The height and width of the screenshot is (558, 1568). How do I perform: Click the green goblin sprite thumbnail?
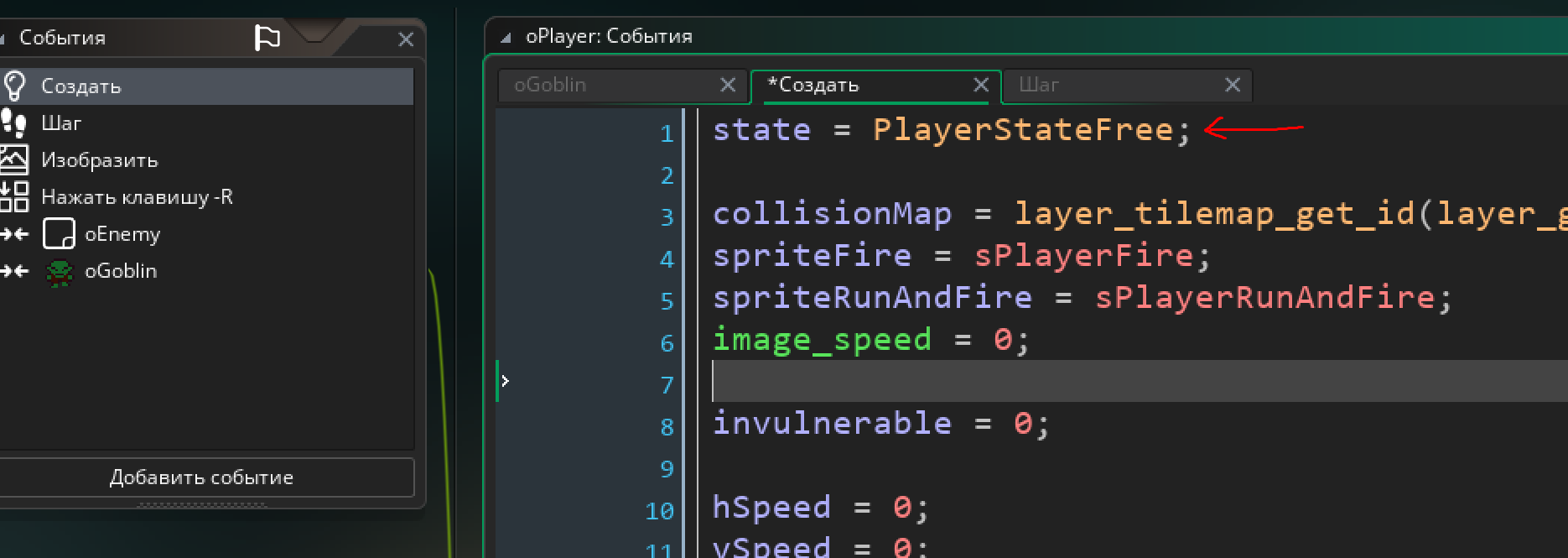coord(59,272)
